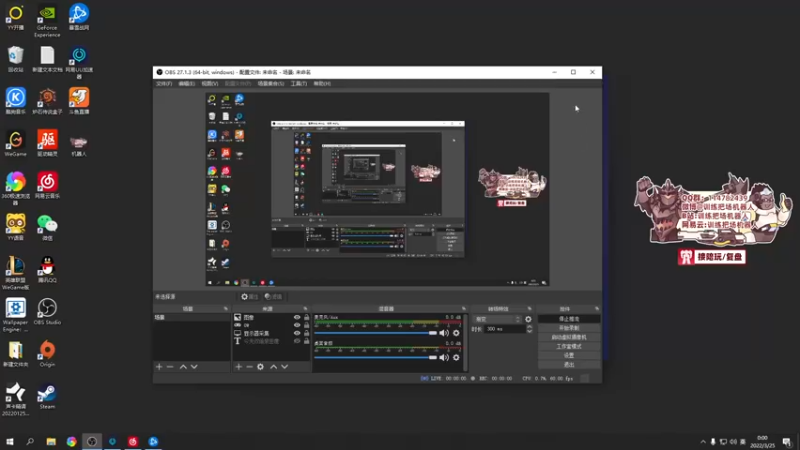Adjust the desktop audio volume slider
The image size is (800, 450).
click(x=376, y=358)
